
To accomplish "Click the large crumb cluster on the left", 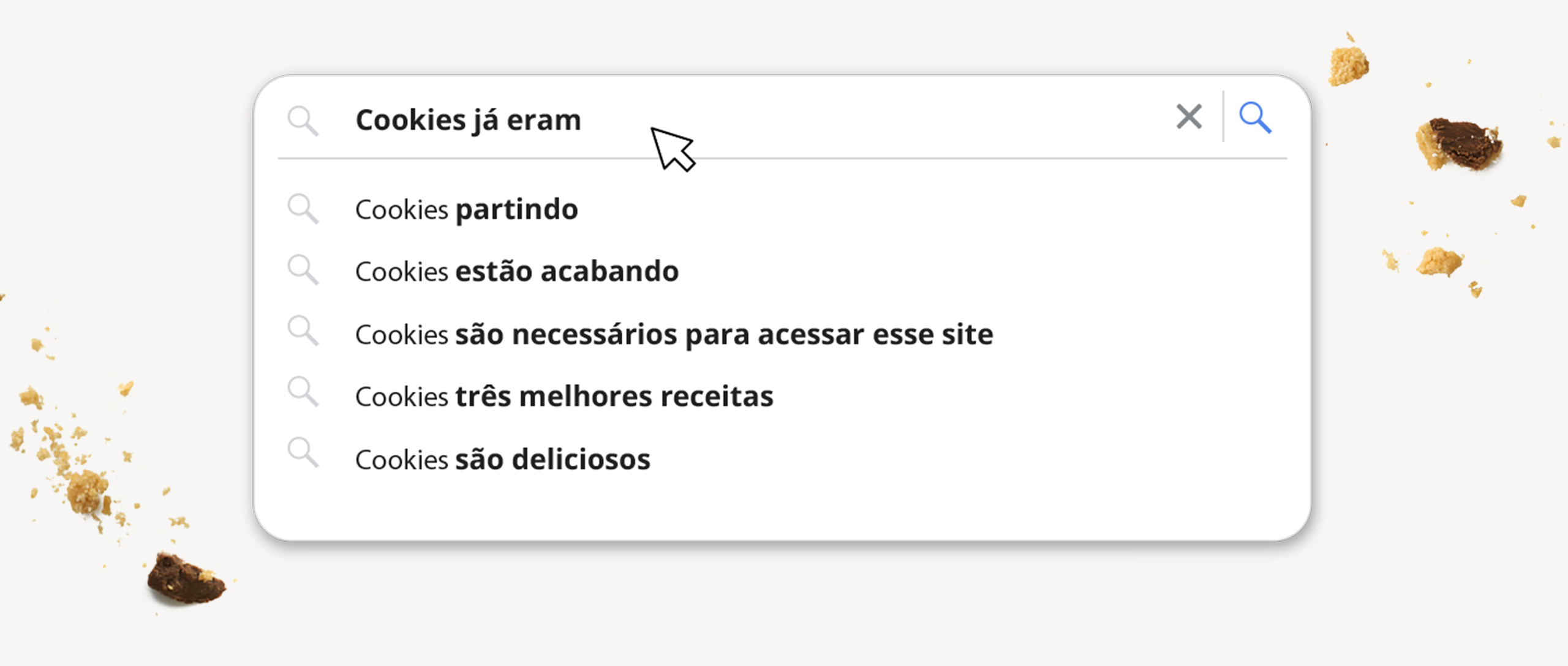I will pyautogui.click(x=86, y=490).
